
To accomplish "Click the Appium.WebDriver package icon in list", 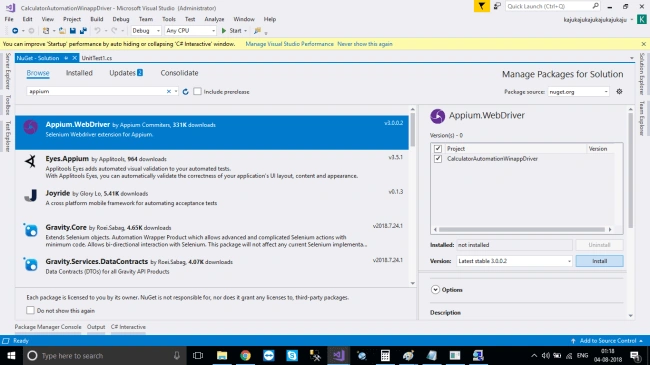I will (x=30, y=127).
